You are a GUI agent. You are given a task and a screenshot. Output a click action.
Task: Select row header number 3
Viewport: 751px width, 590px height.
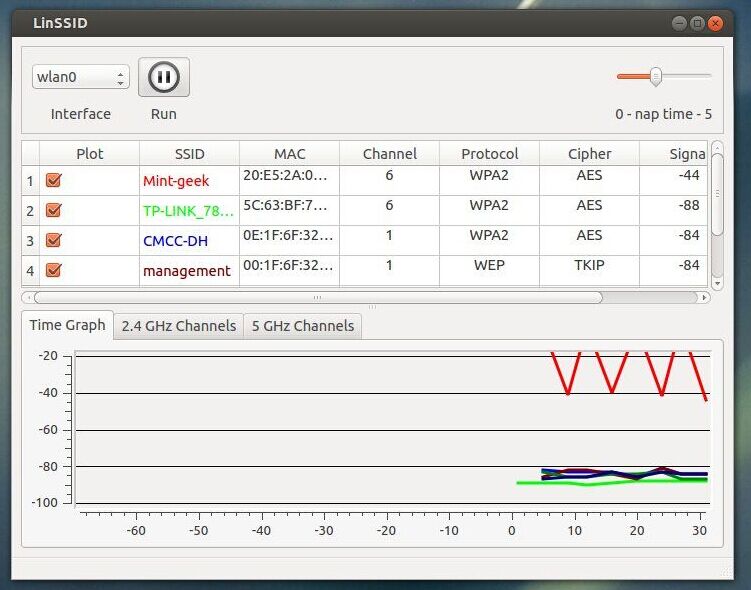30,240
